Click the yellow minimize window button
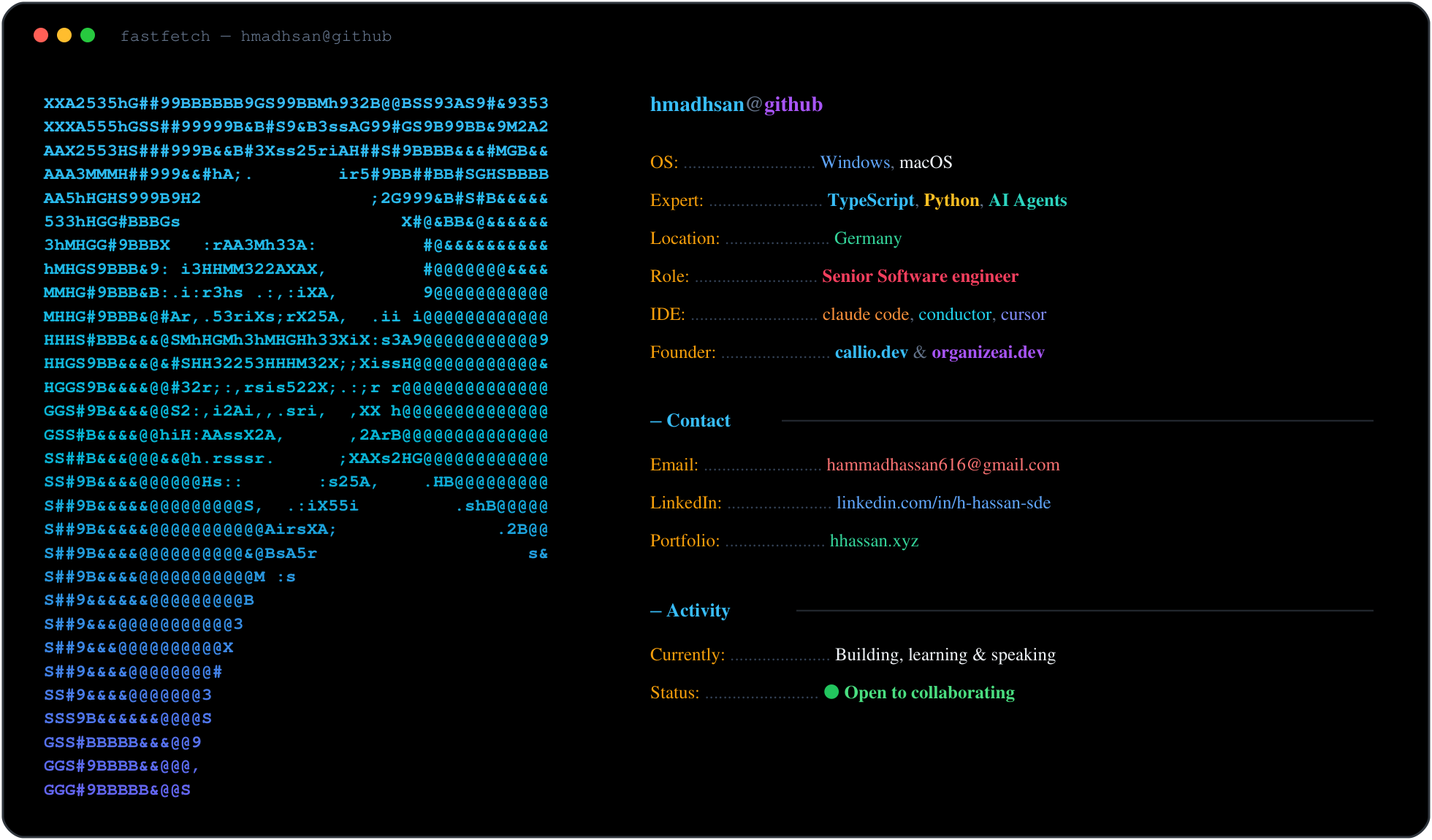The image size is (1432, 840). [x=64, y=35]
